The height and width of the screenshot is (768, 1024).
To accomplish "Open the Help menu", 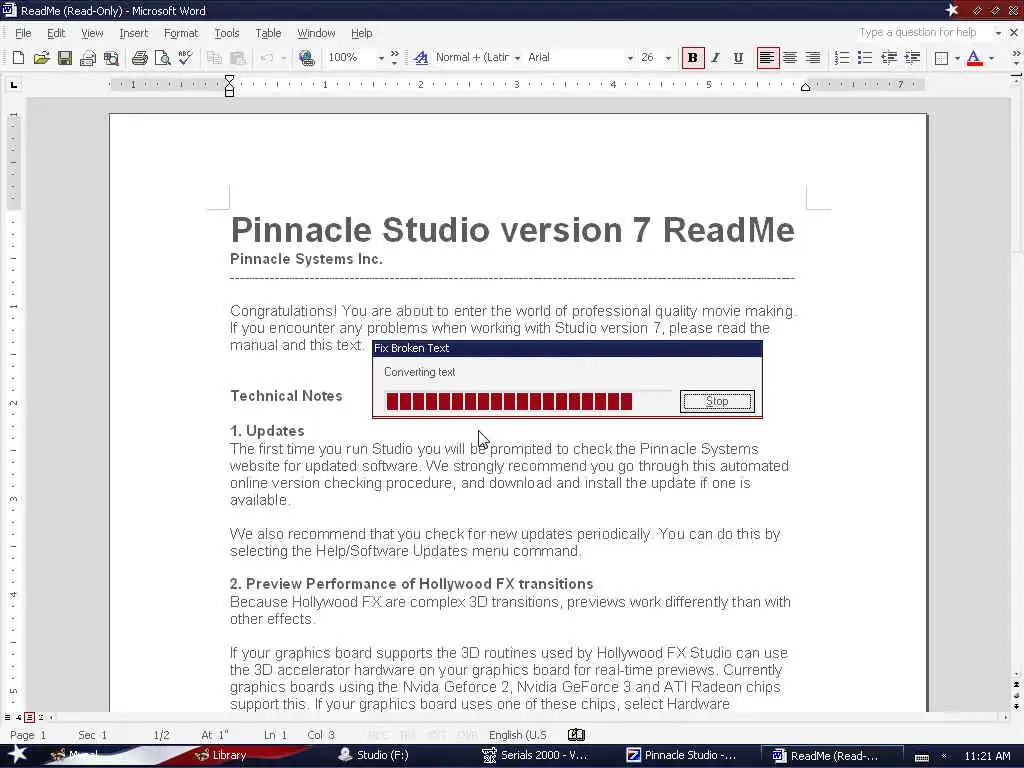I will click(x=361, y=33).
